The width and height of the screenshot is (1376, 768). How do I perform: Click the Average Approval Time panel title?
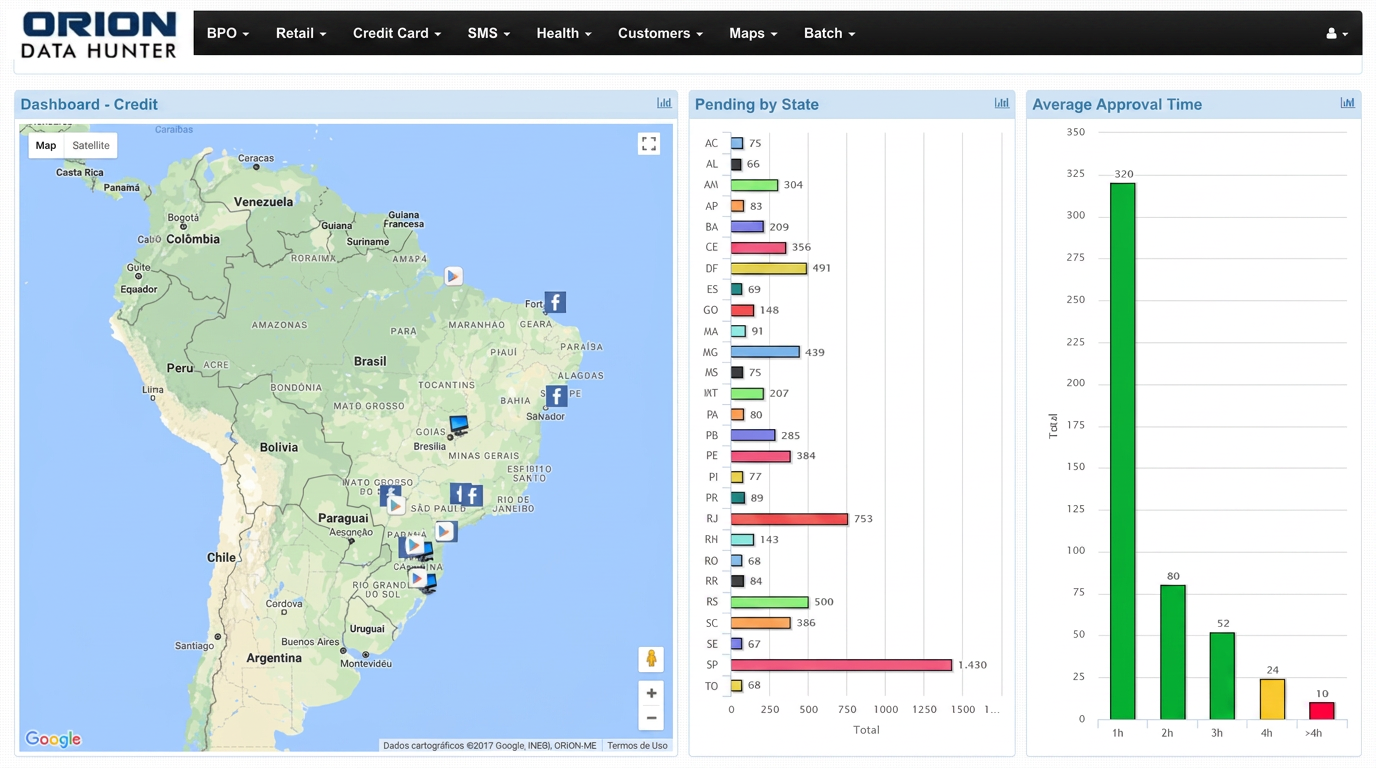[x=1117, y=104]
